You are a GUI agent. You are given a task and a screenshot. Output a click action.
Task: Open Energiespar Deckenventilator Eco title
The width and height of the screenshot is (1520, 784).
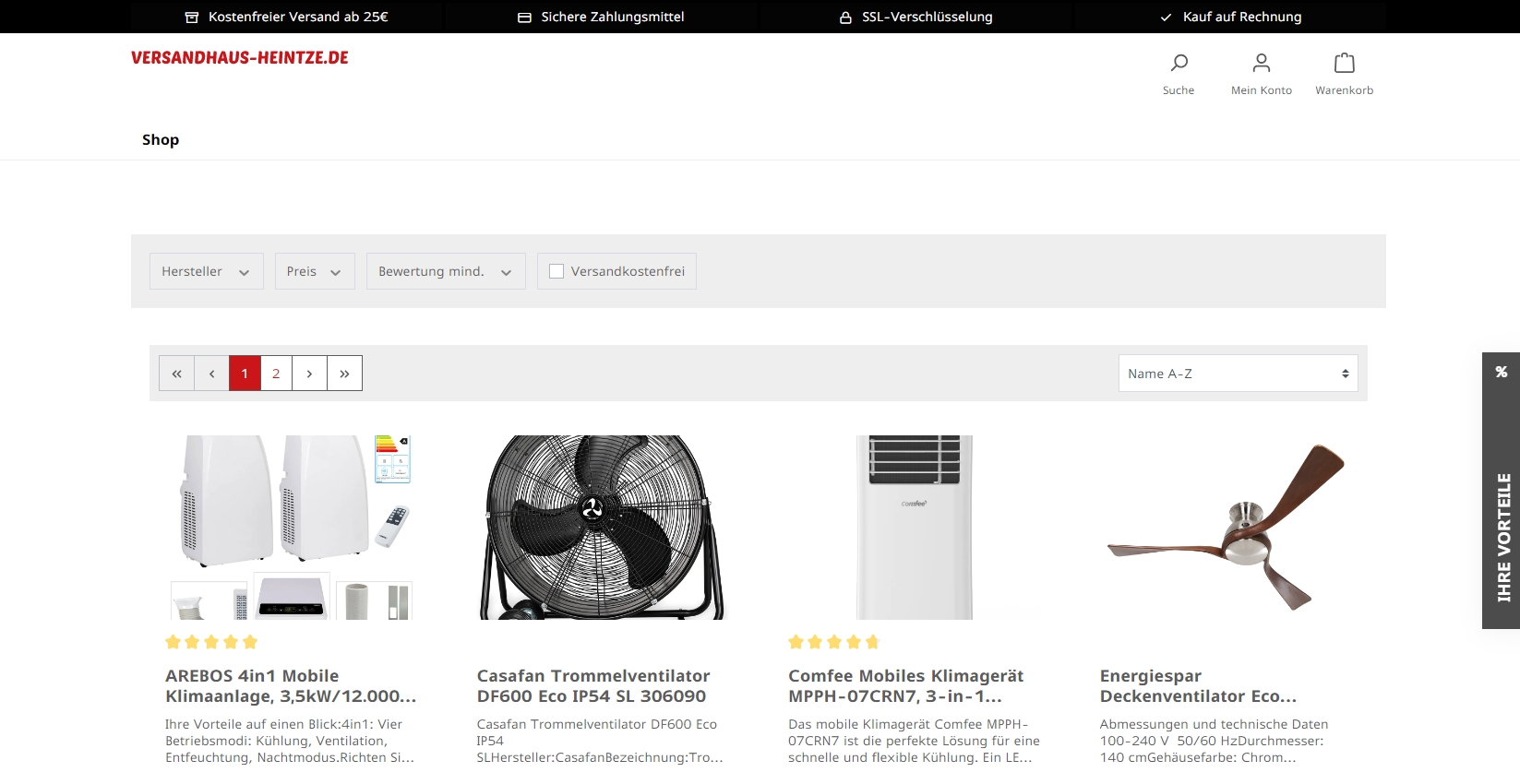[1198, 686]
